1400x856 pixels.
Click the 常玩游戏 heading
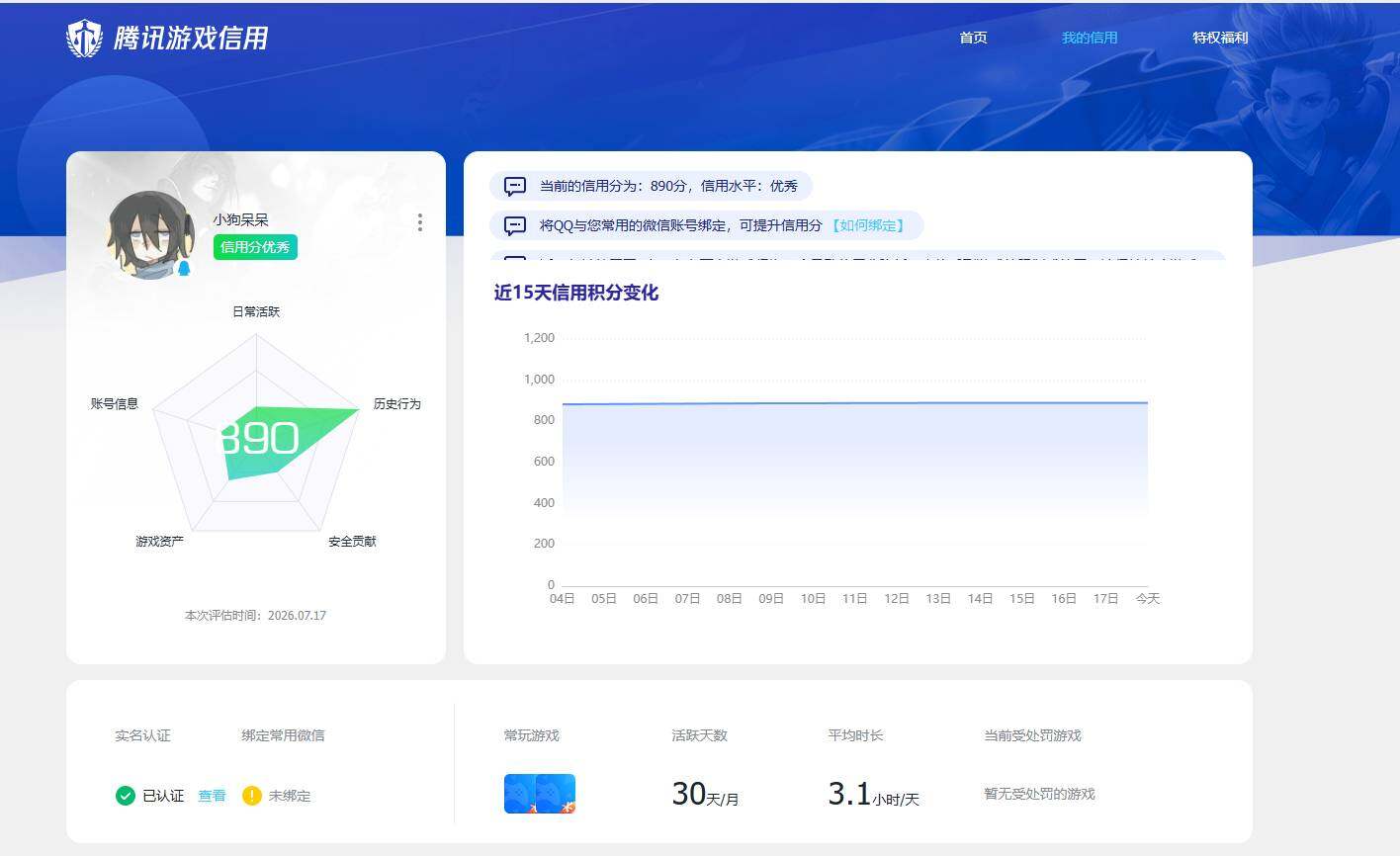tap(532, 735)
